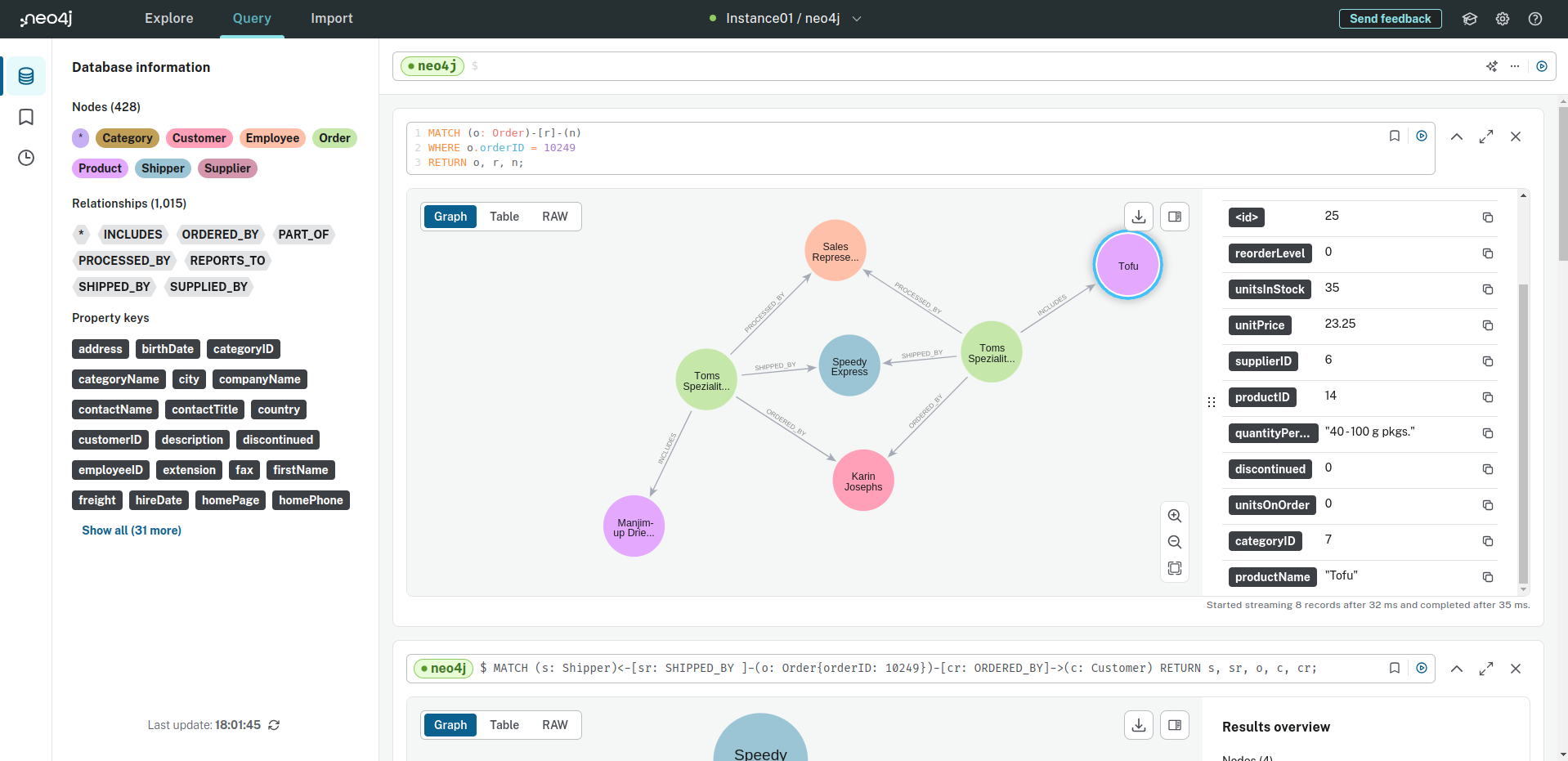Copy the productName property value

(1488, 577)
